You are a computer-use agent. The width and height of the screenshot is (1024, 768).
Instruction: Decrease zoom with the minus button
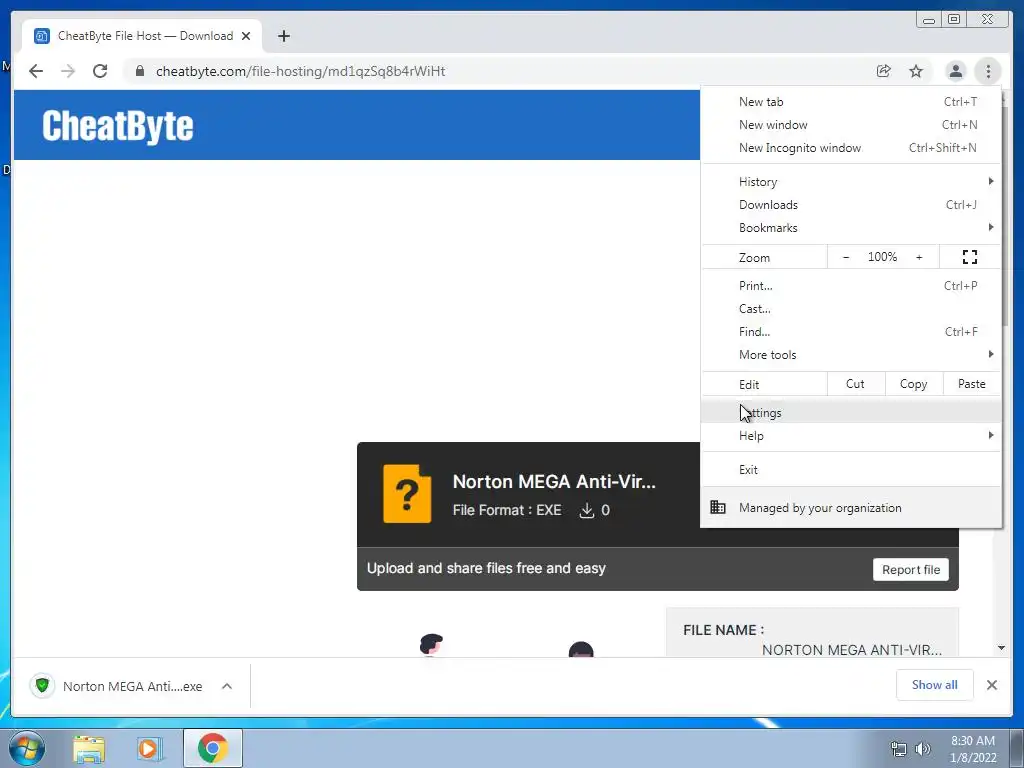[x=846, y=257]
